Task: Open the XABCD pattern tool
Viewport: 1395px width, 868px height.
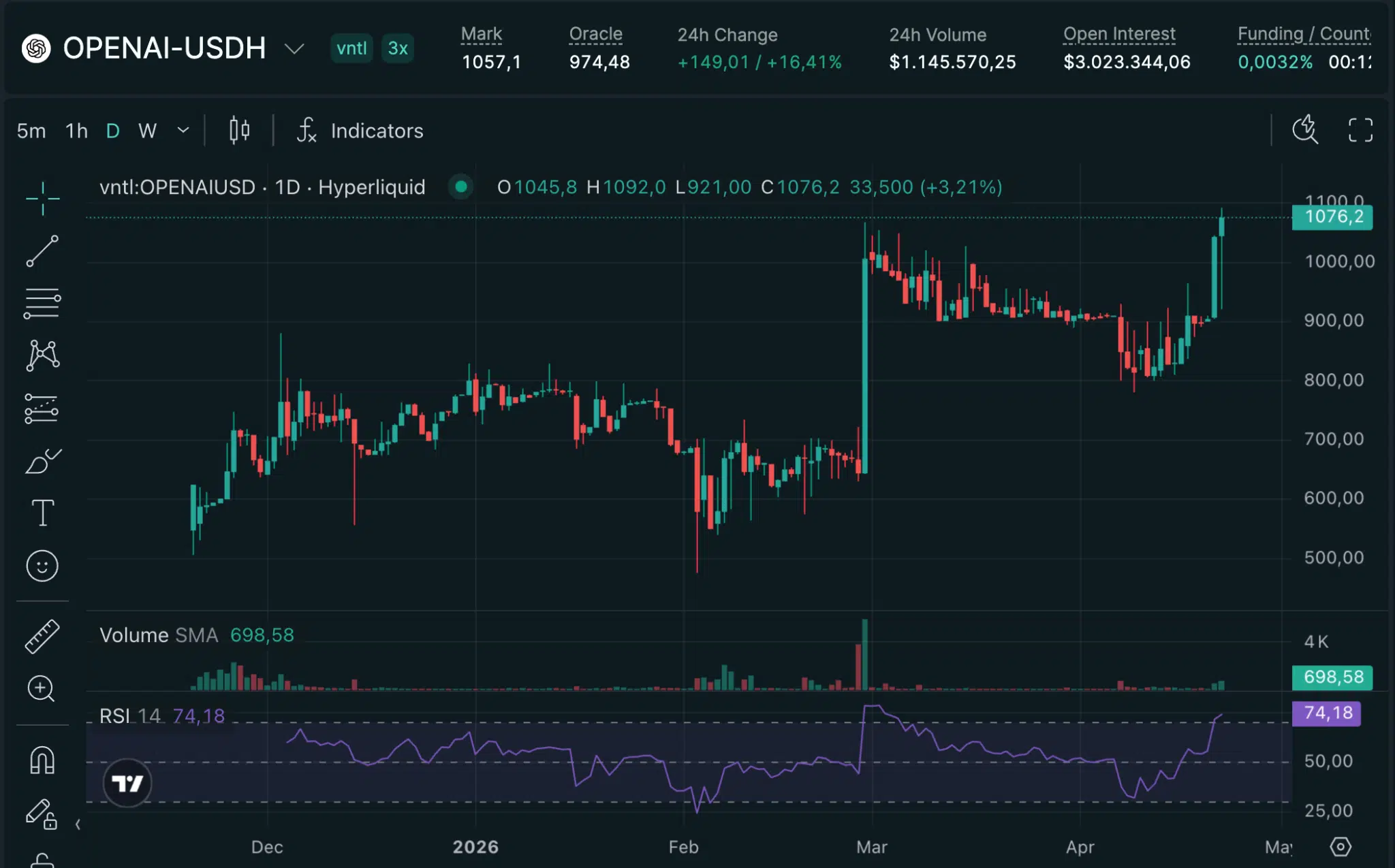Action: click(42, 354)
